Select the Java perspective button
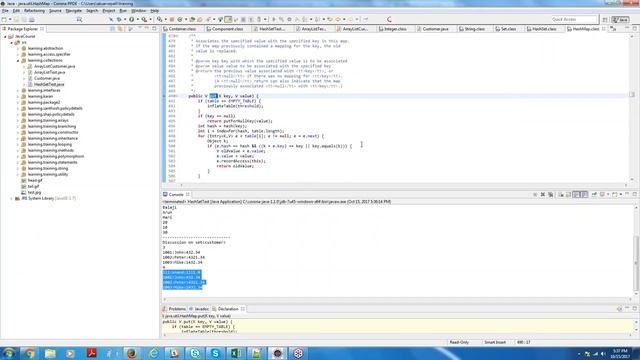 pos(621,19)
